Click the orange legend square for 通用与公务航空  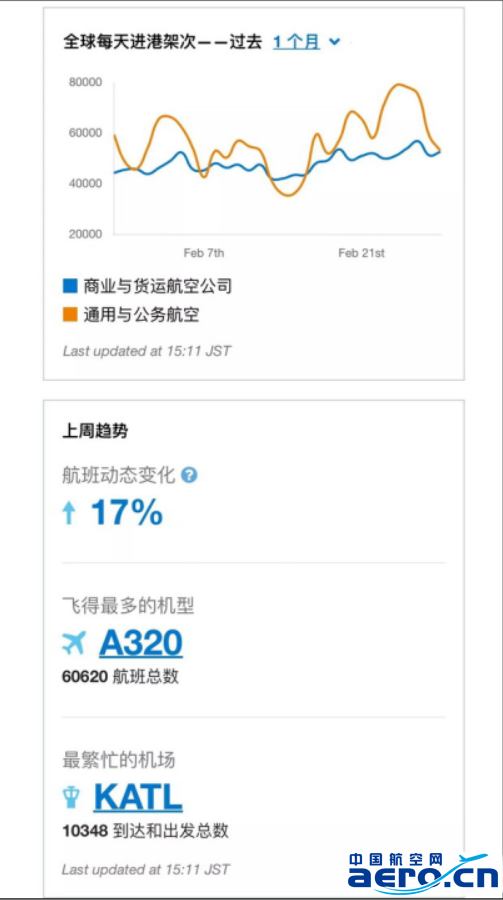69,315
